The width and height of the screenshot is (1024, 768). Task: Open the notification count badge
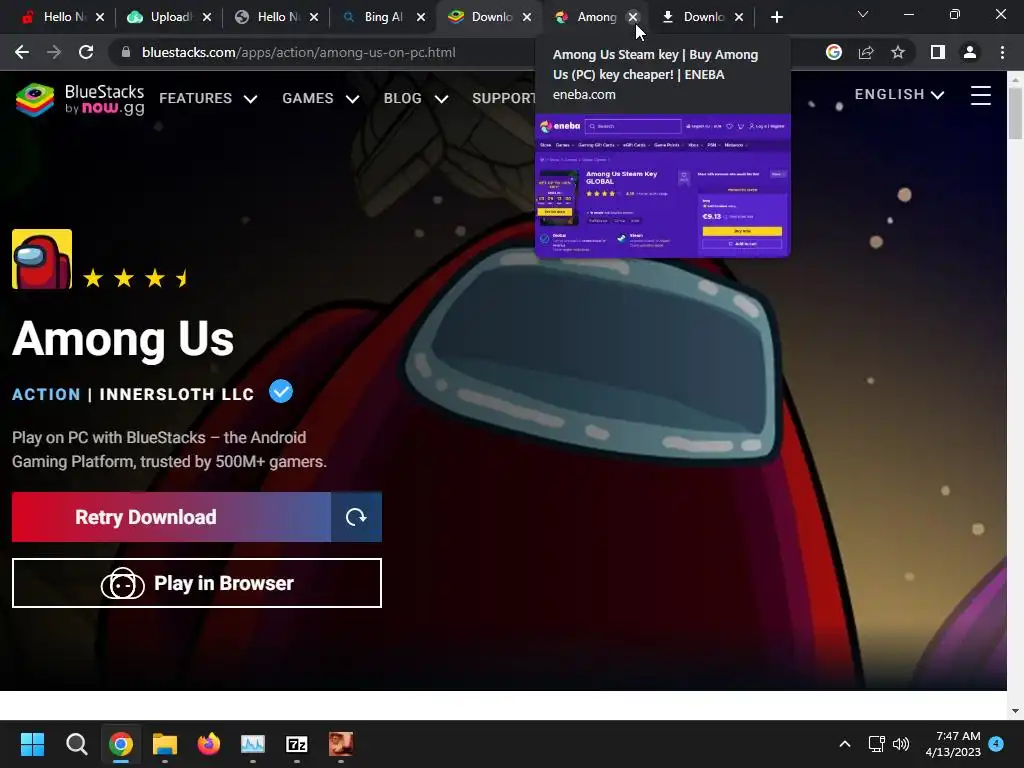(996, 744)
